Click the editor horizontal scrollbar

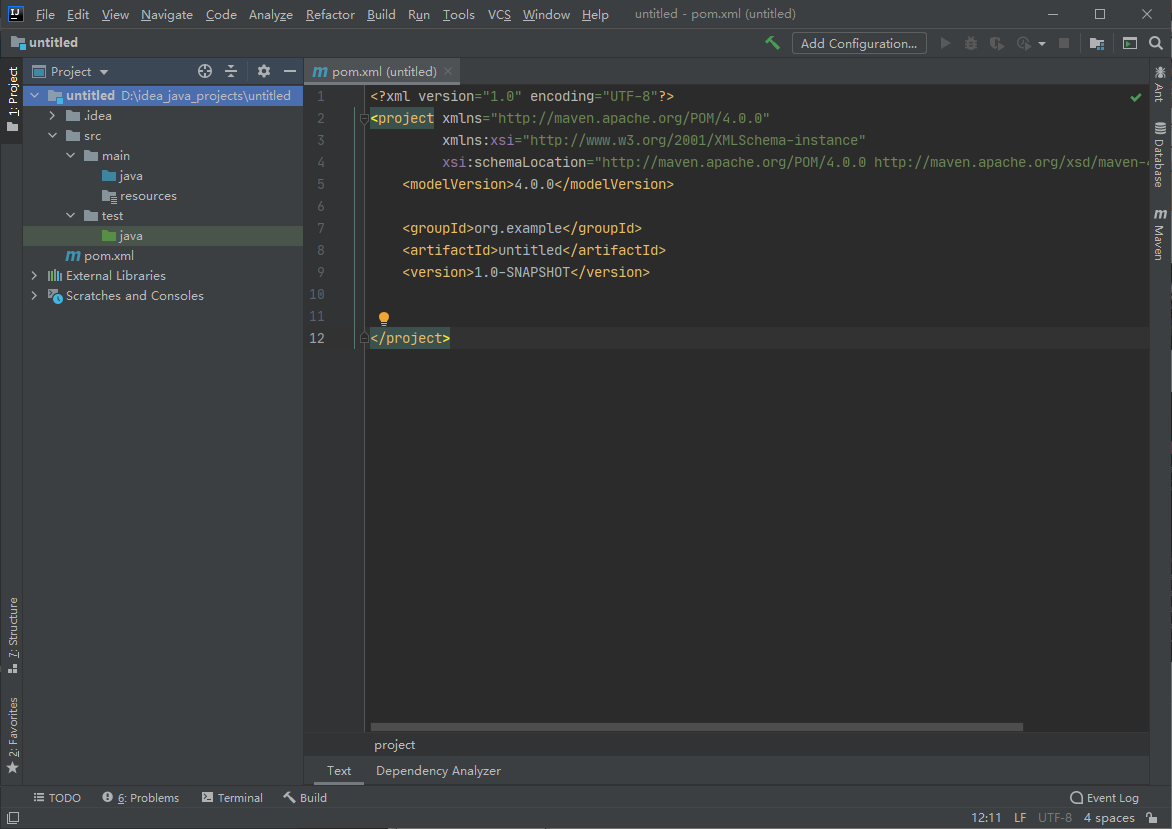pyautogui.click(x=696, y=727)
